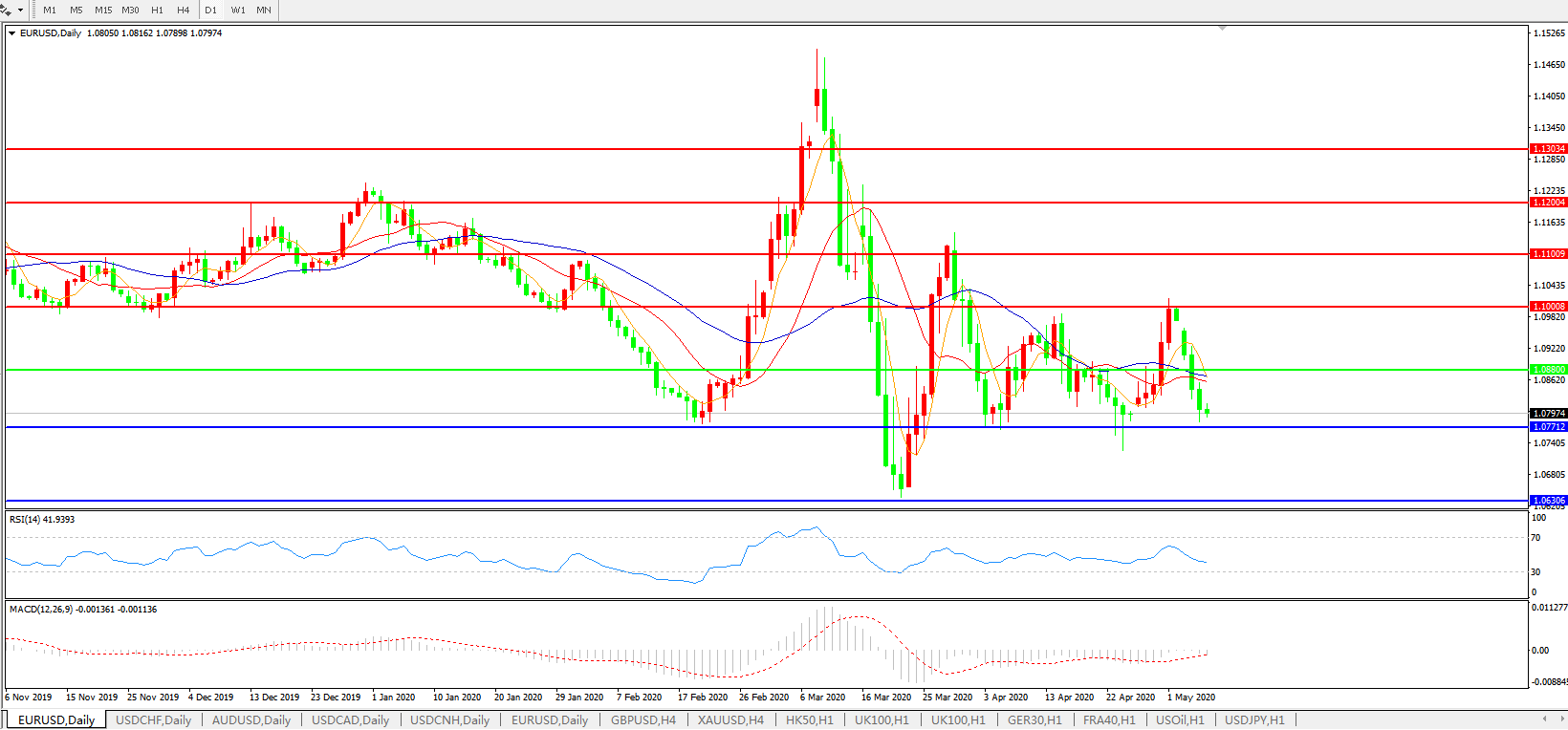The width and height of the screenshot is (1568, 730).
Task: Enable the H4 timeframe button
Action: pos(184,10)
